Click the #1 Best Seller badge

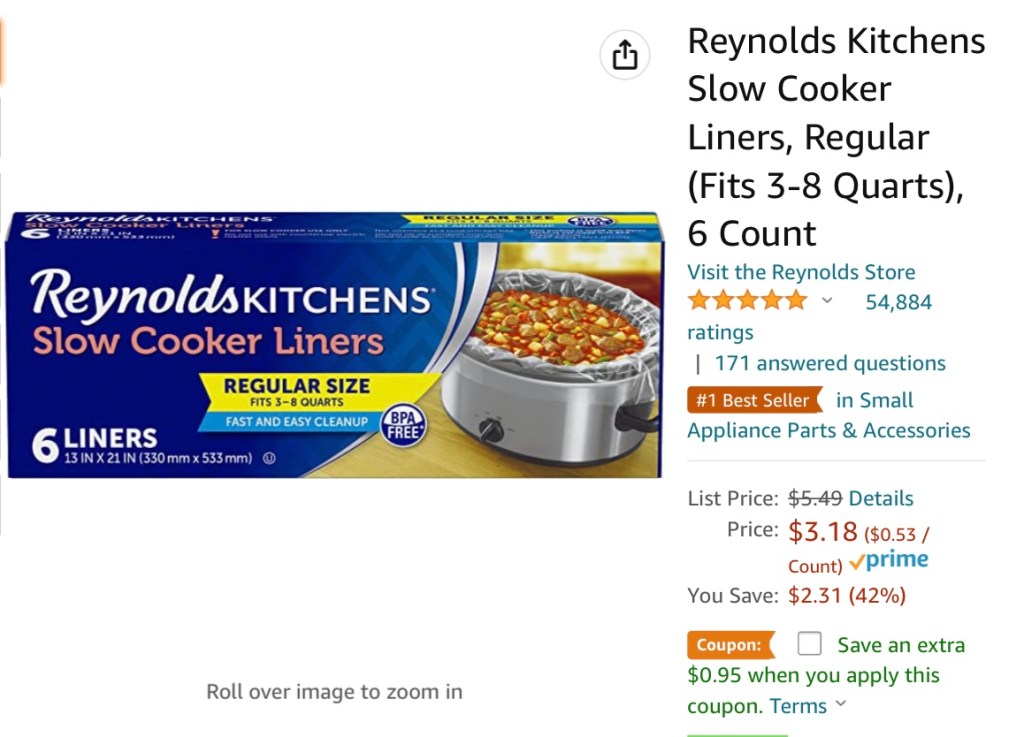tap(754, 400)
